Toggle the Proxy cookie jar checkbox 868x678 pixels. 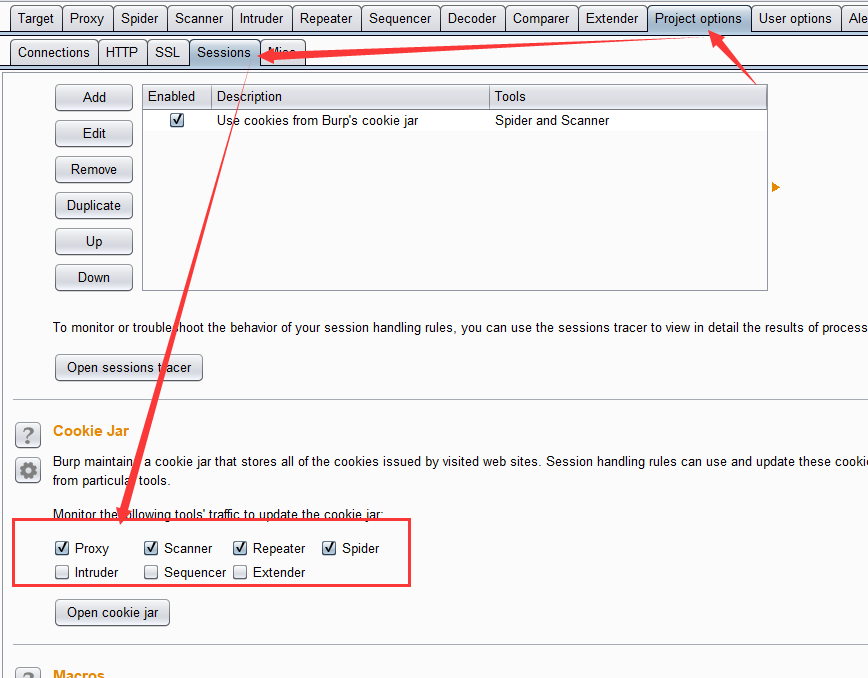click(x=62, y=548)
